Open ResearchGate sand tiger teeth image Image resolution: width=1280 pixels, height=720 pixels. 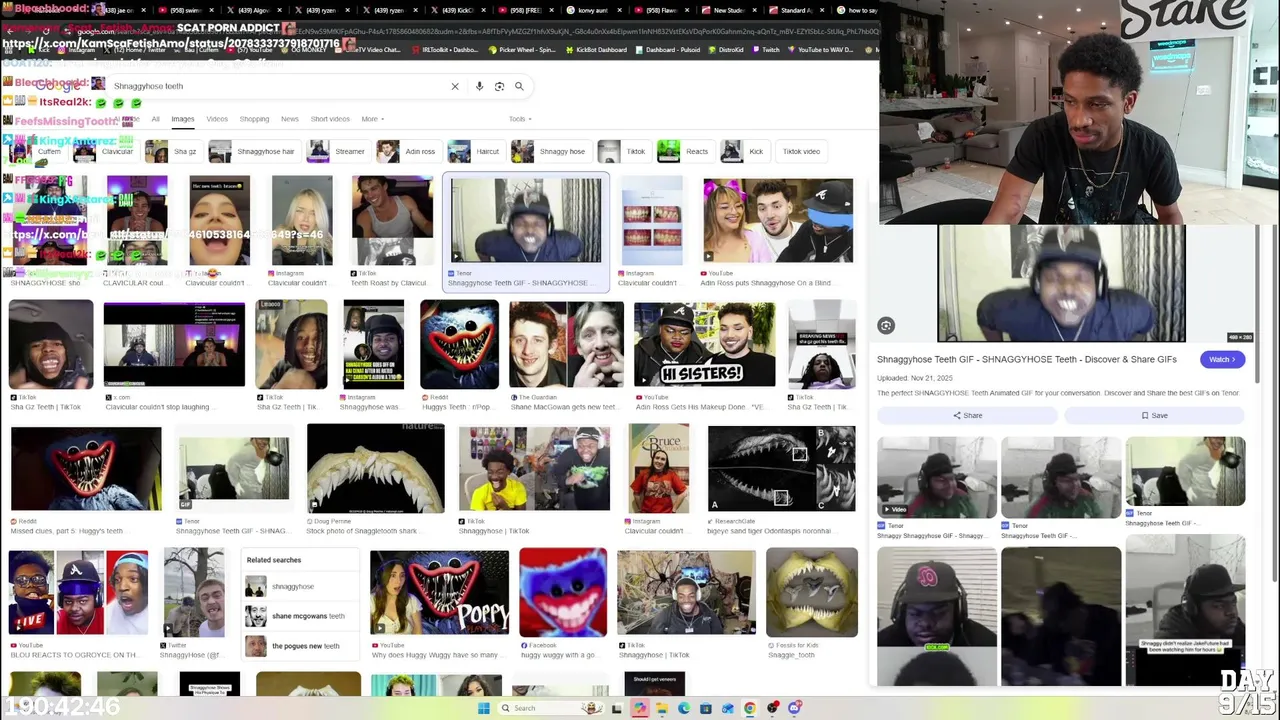coord(781,468)
